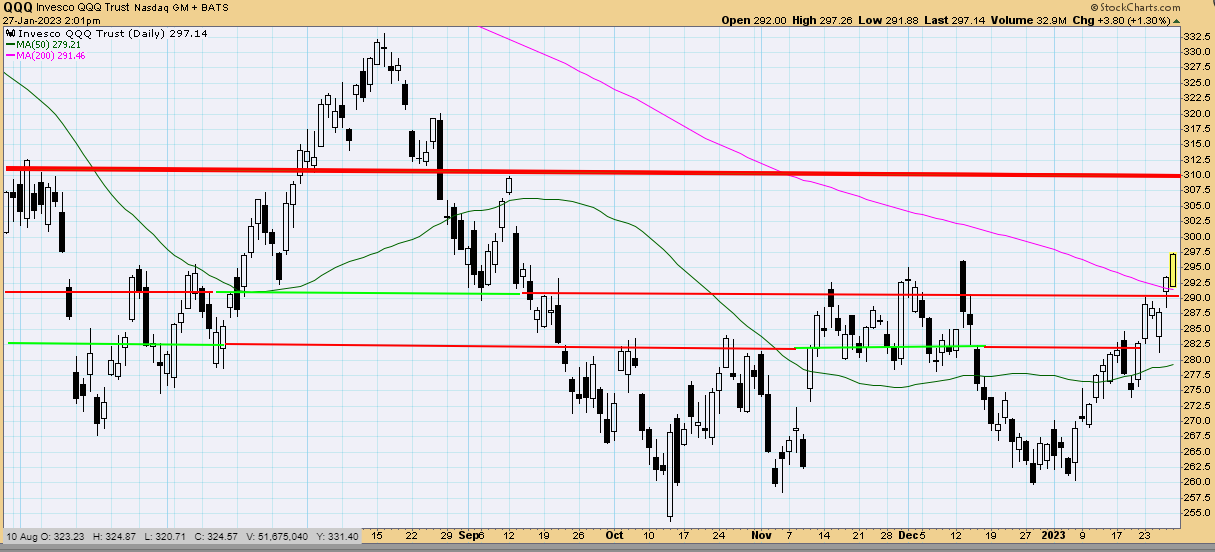Click the 255.0 price axis label
This screenshot has height=552, width=1215.
click(x=1197, y=513)
